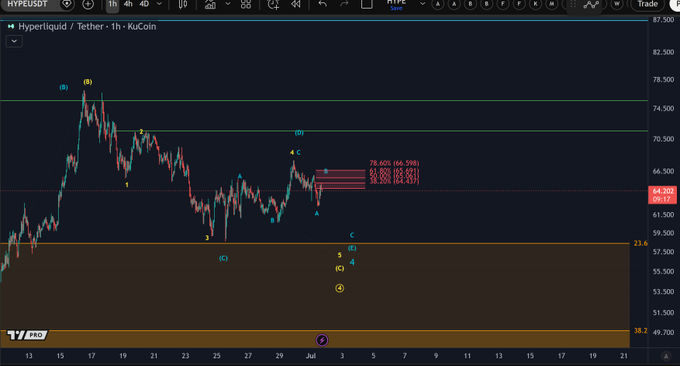
Task: Open the HYPEUSDT symbol search
Action: click(27, 4)
